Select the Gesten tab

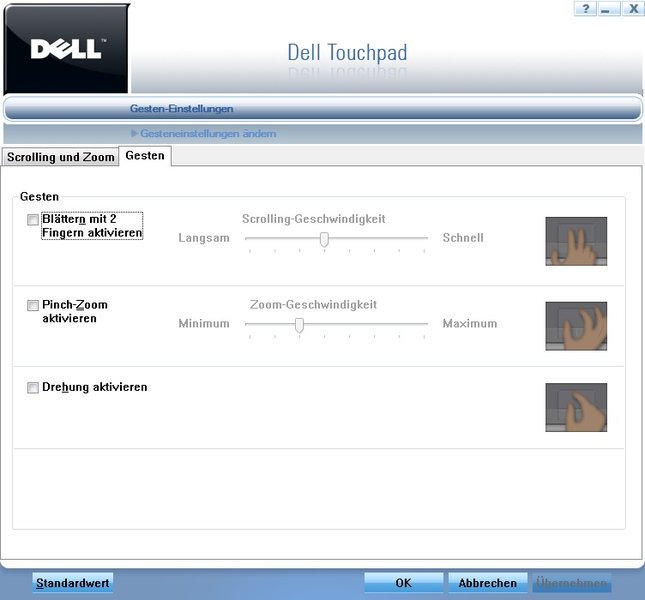145,156
